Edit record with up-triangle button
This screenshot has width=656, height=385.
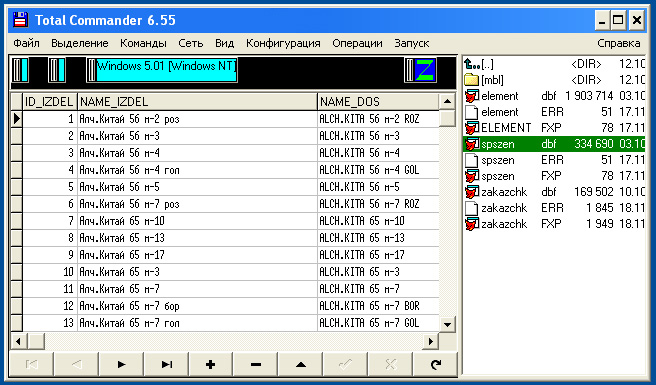[x=300, y=364]
